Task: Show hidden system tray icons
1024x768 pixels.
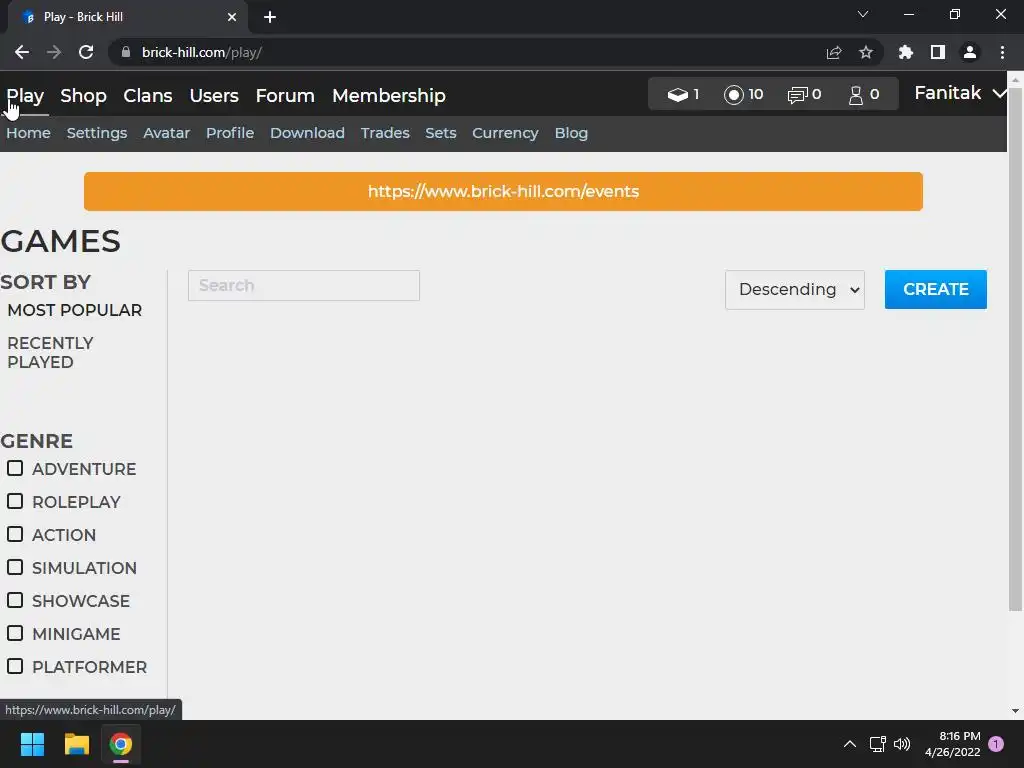Action: (850, 744)
